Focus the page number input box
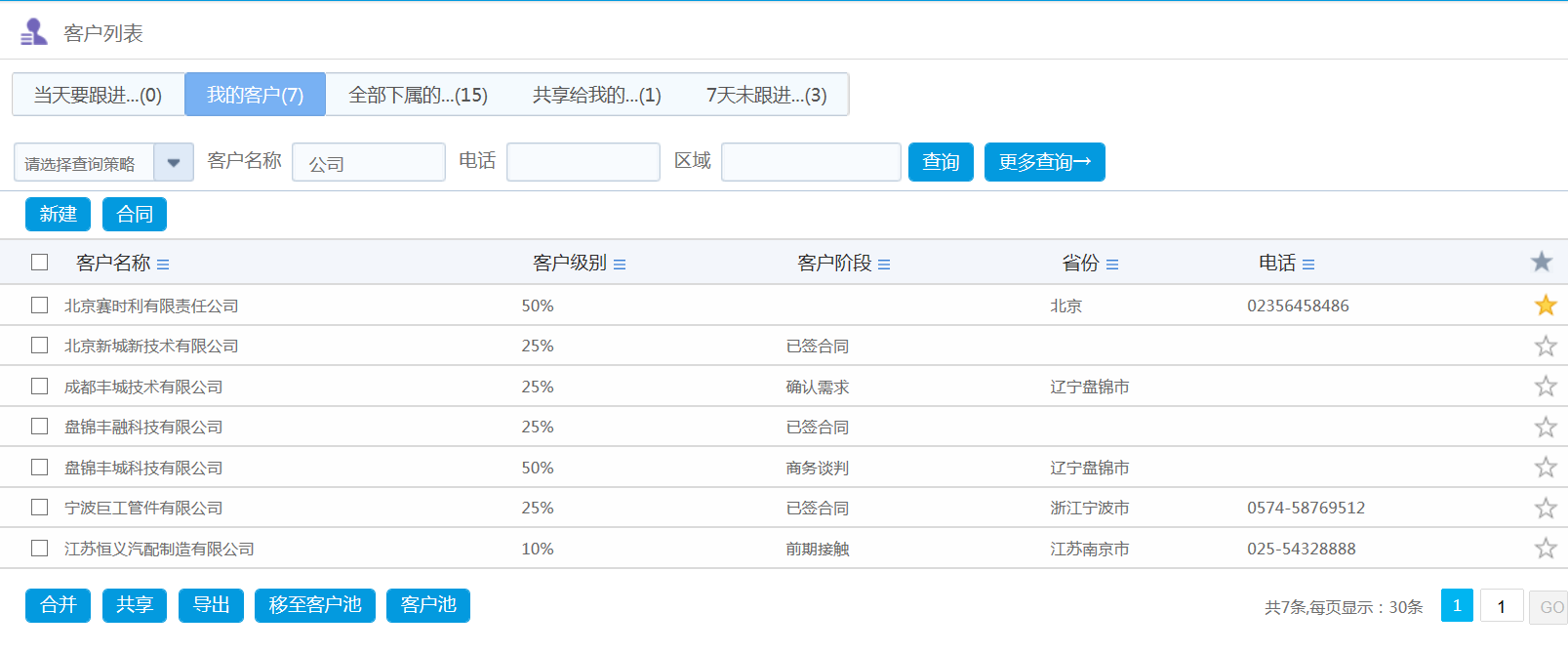 click(1501, 606)
